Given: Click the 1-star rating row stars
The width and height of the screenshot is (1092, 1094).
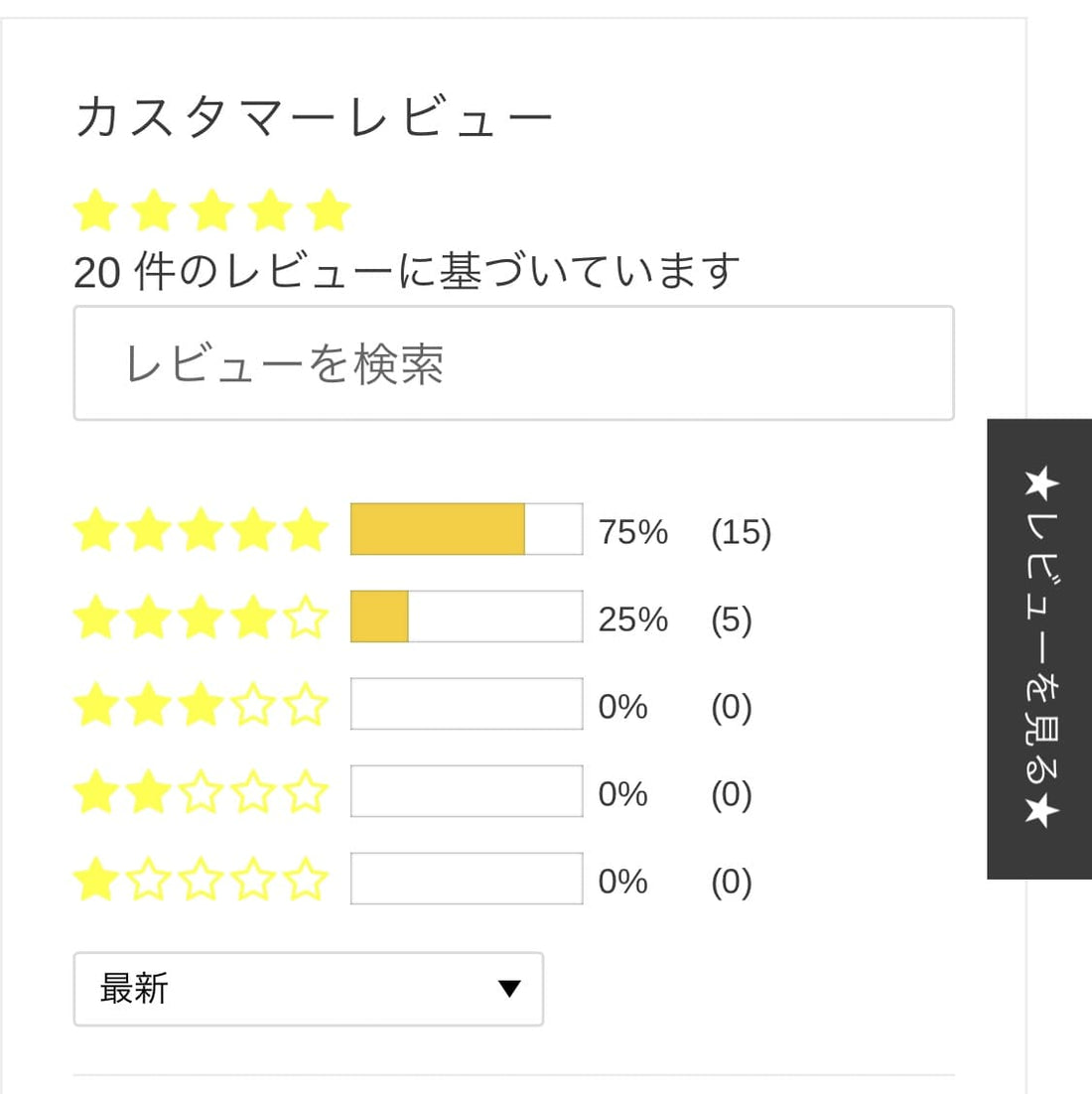Looking at the screenshot, I should click(x=201, y=880).
